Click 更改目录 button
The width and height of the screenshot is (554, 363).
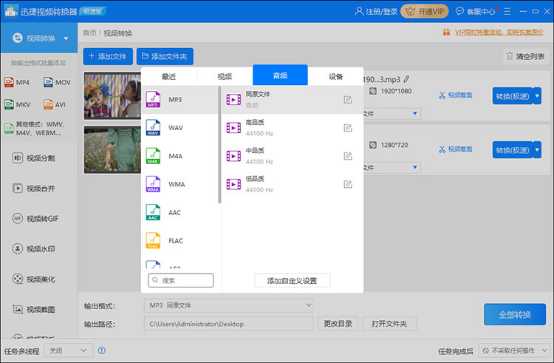(x=338, y=323)
